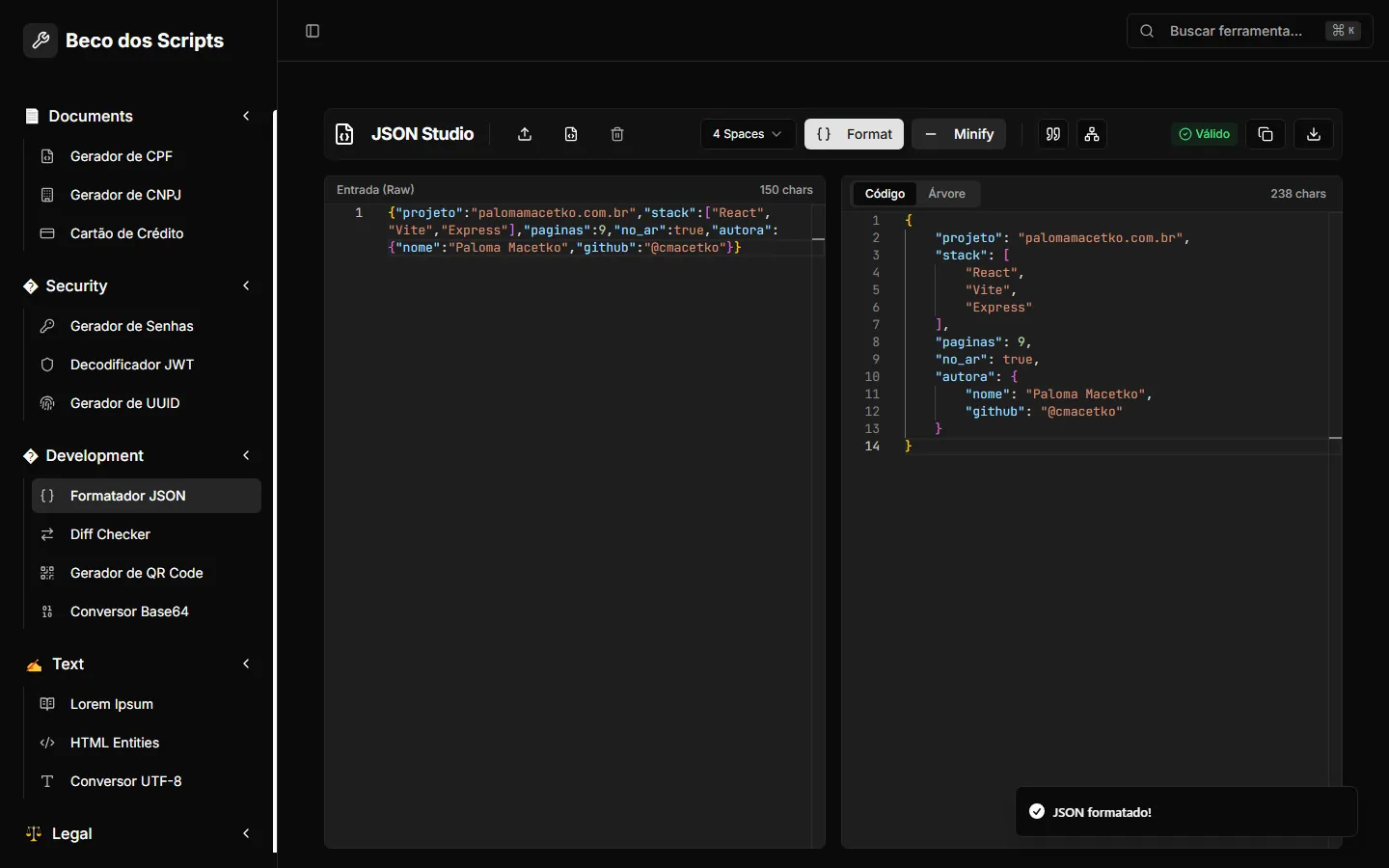Viewport: 1389px width, 868px height.
Task: Click the Format button
Action: coord(854,134)
